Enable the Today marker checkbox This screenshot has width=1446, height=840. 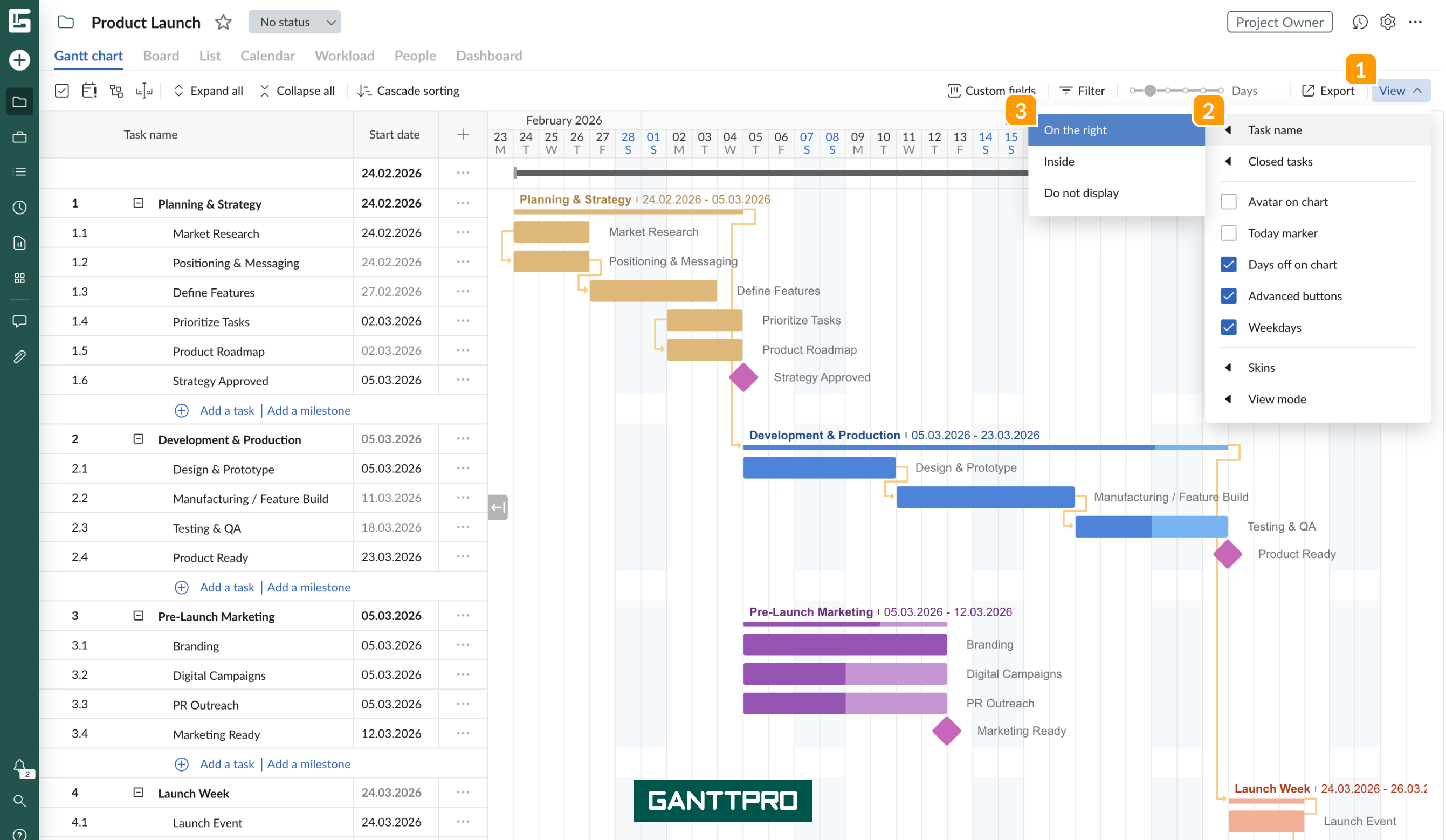(x=1229, y=233)
